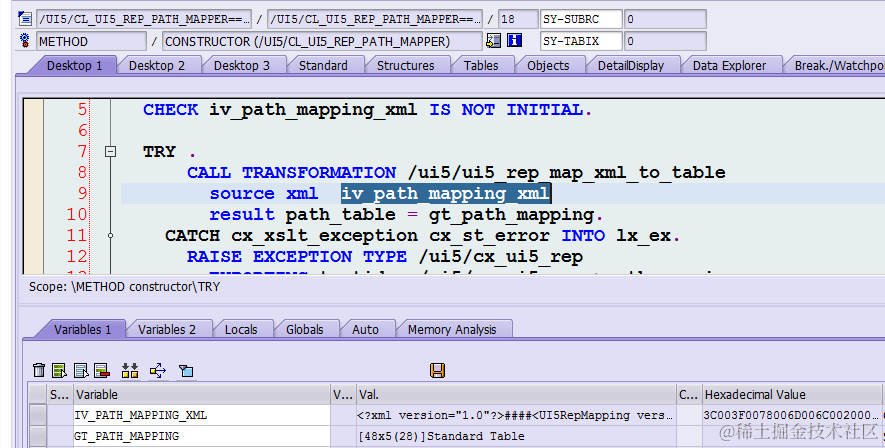This screenshot has height=448, width=885.
Task: Click the line number field showing 18
Action: (x=518, y=19)
